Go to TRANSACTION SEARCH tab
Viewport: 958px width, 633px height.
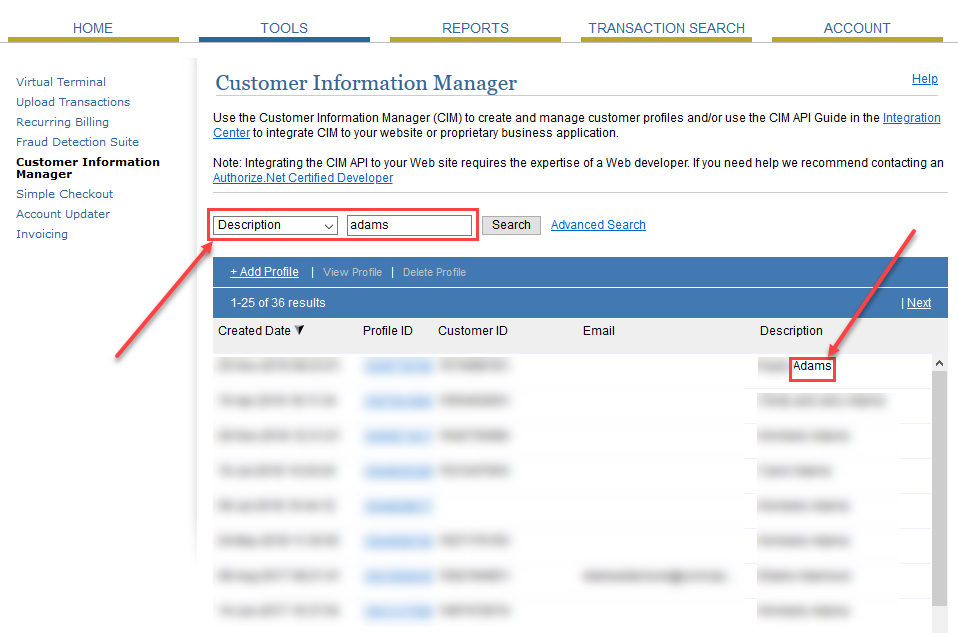coord(667,28)
